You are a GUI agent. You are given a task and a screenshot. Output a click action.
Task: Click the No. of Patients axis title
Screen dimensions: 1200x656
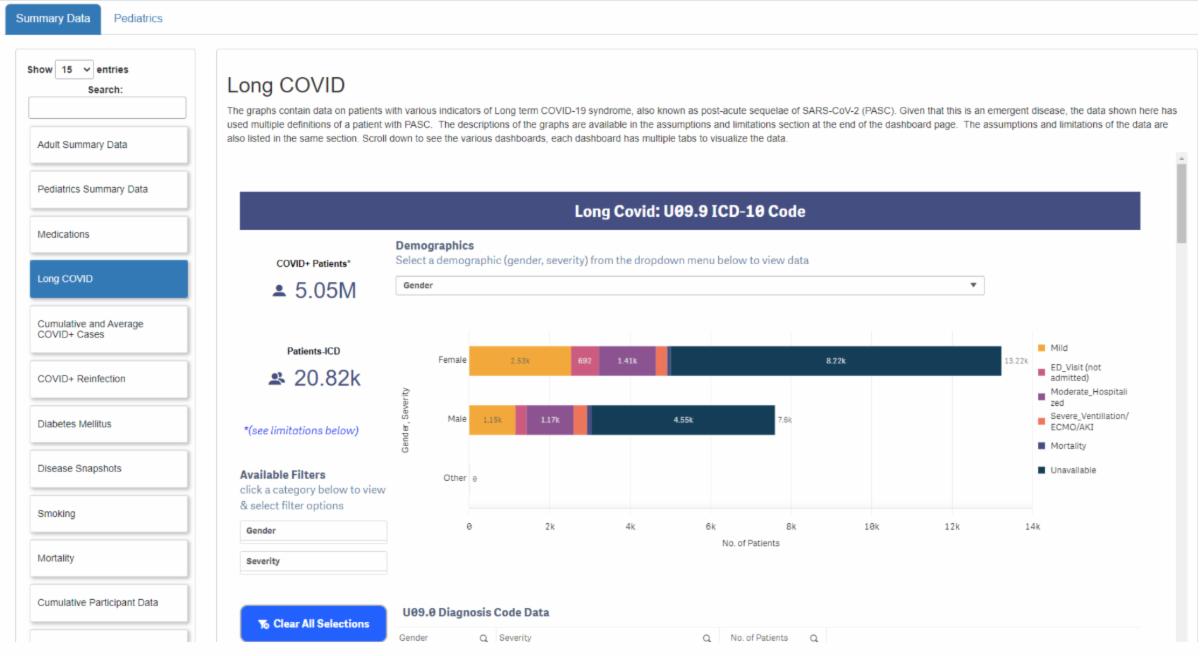point(751,543)
